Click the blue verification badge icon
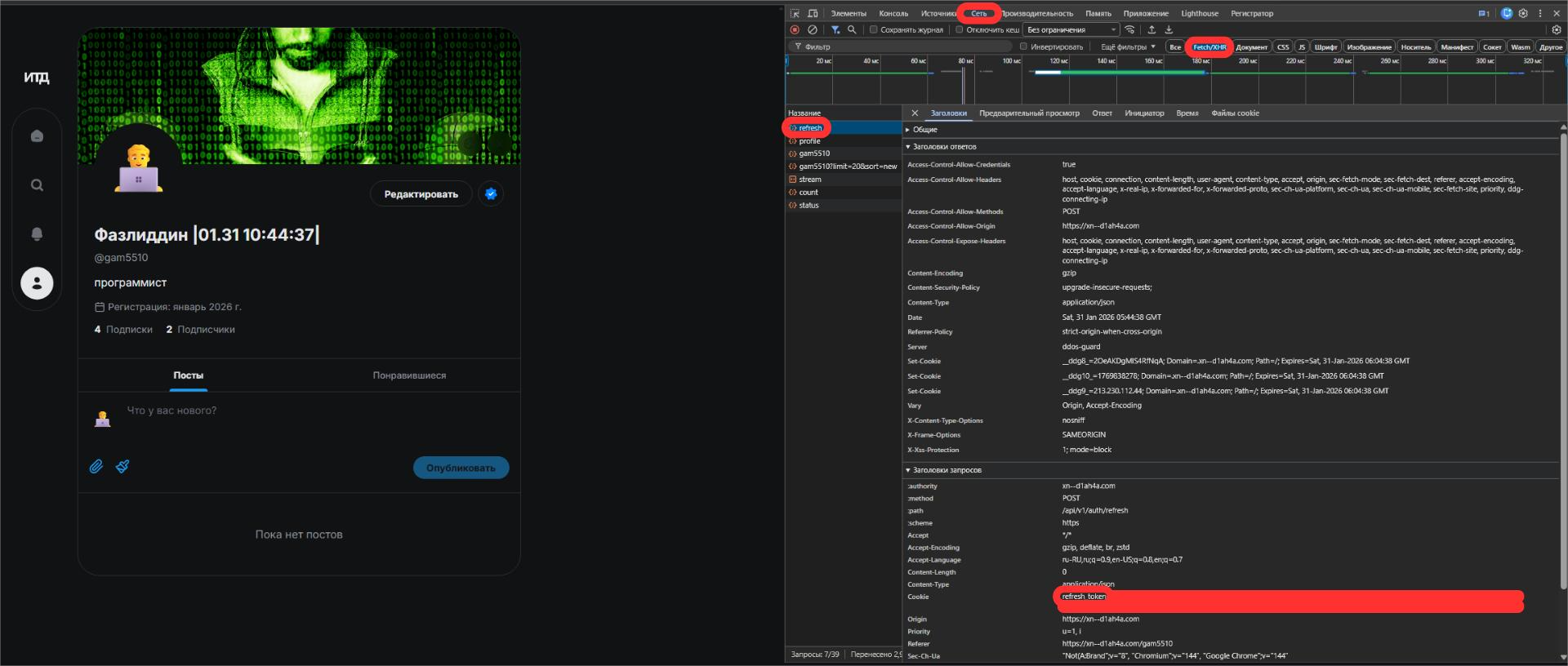This screenshot has height=666, width=1568. pos(491,193)
